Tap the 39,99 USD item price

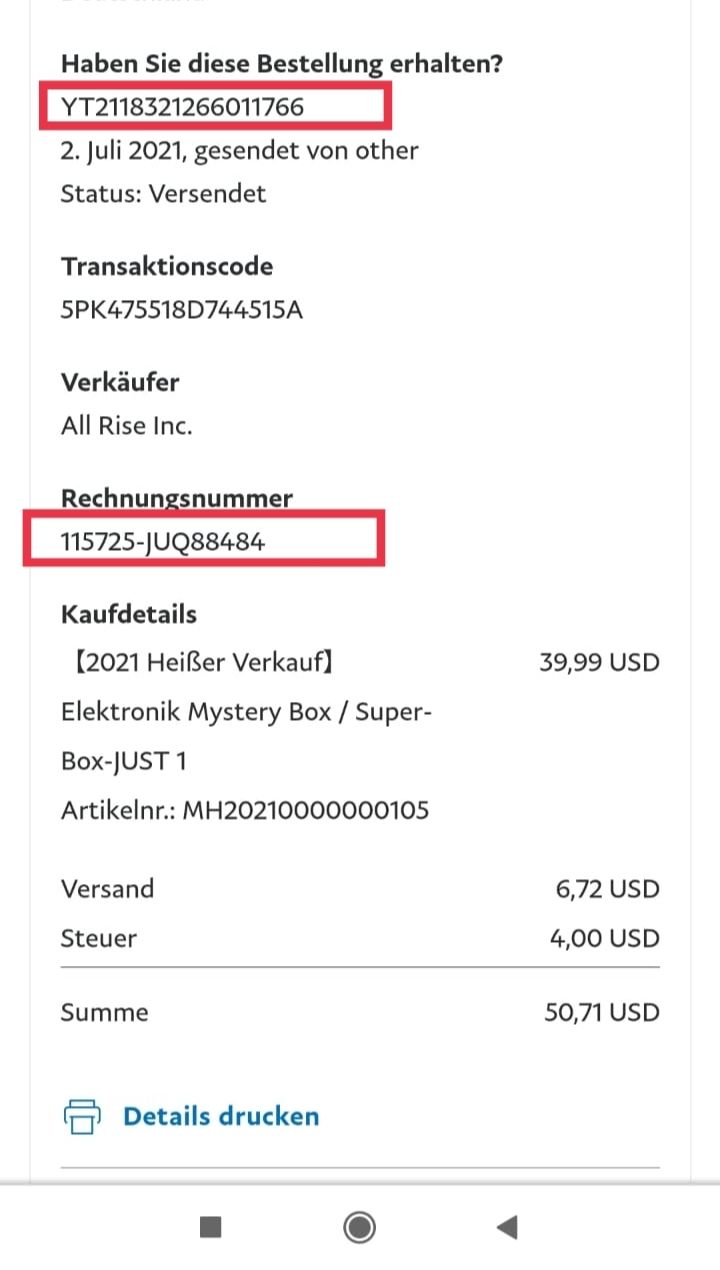pyautogui.click(x=599, y=662)
